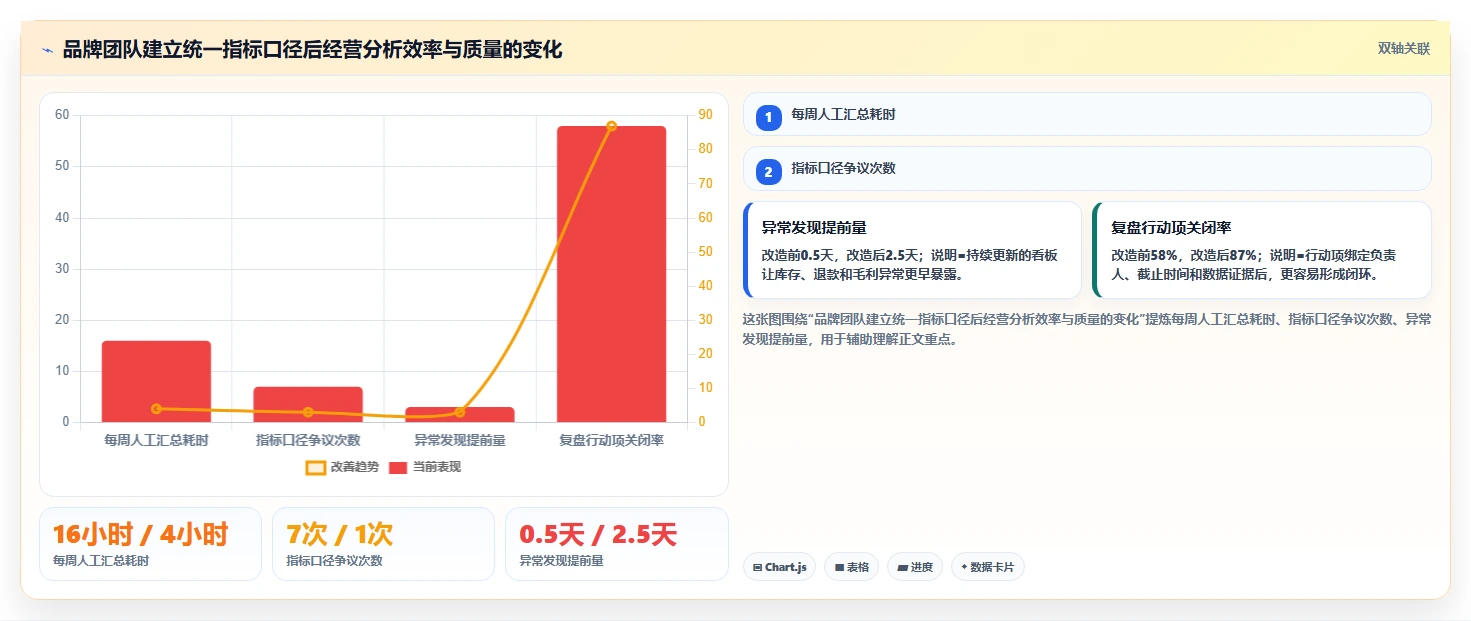
Task: Click the 表格 tag chip
Action: (x=851, y=567)
